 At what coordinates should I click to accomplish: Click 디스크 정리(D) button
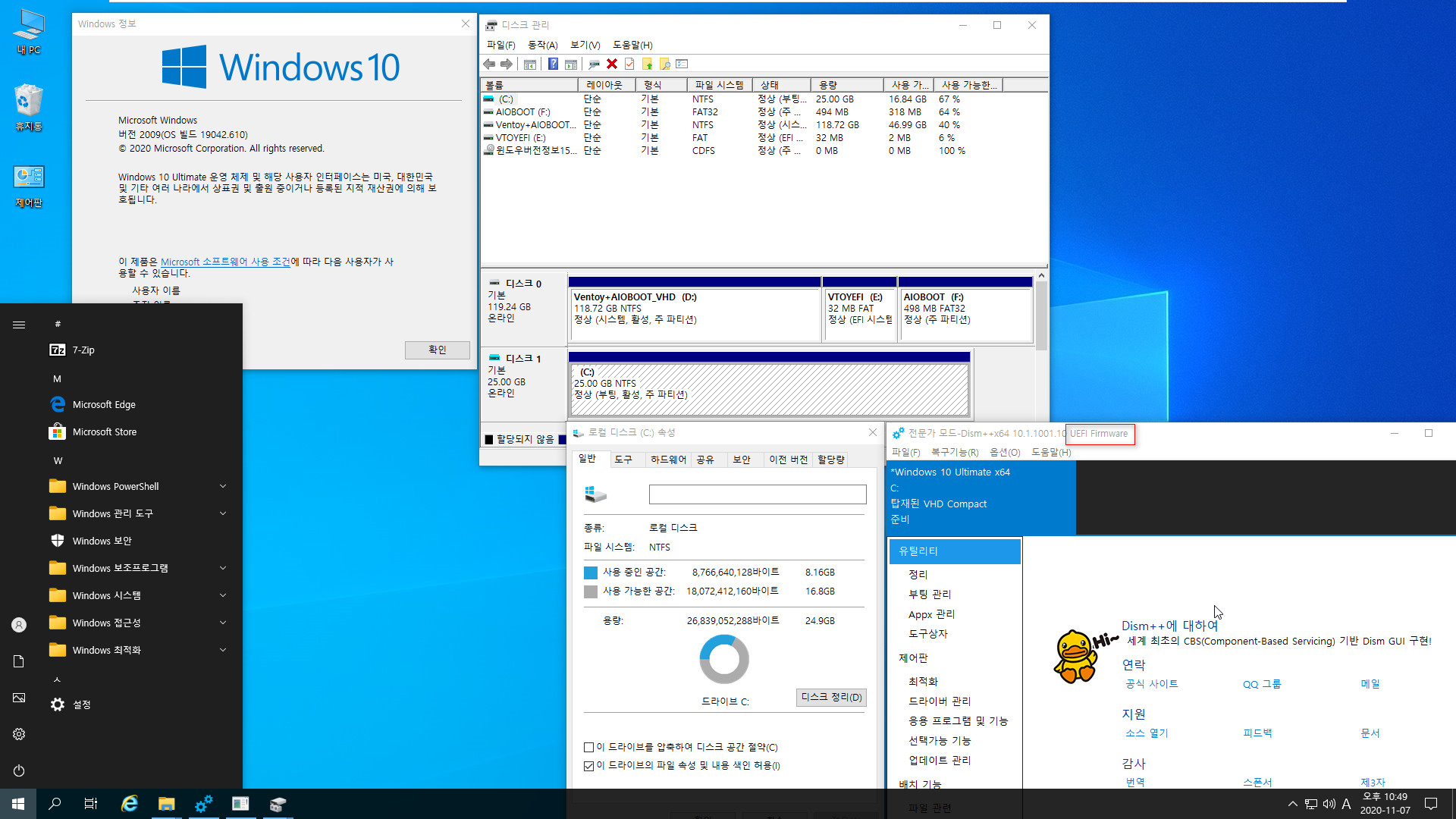(831, 698)
